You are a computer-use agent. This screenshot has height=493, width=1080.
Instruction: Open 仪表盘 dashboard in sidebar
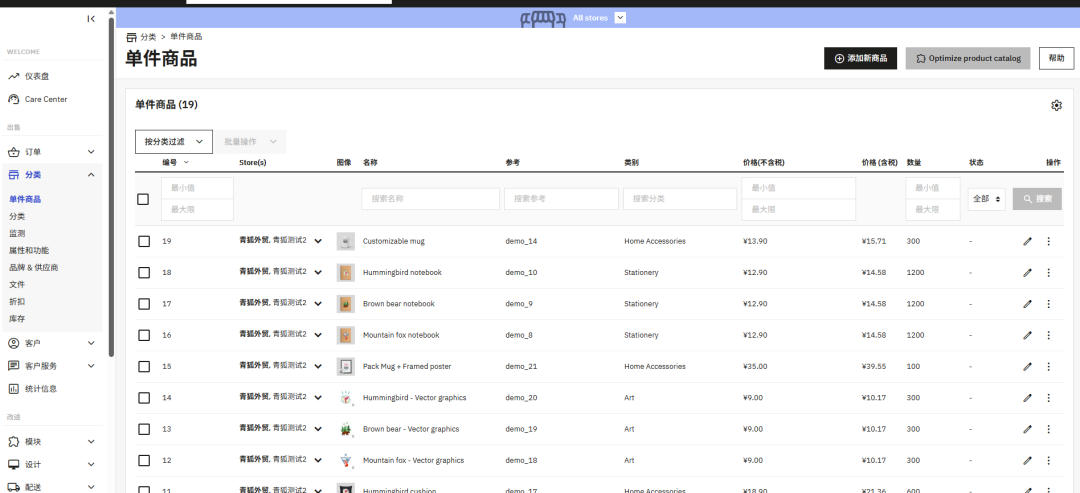click(x=37, y=76)
